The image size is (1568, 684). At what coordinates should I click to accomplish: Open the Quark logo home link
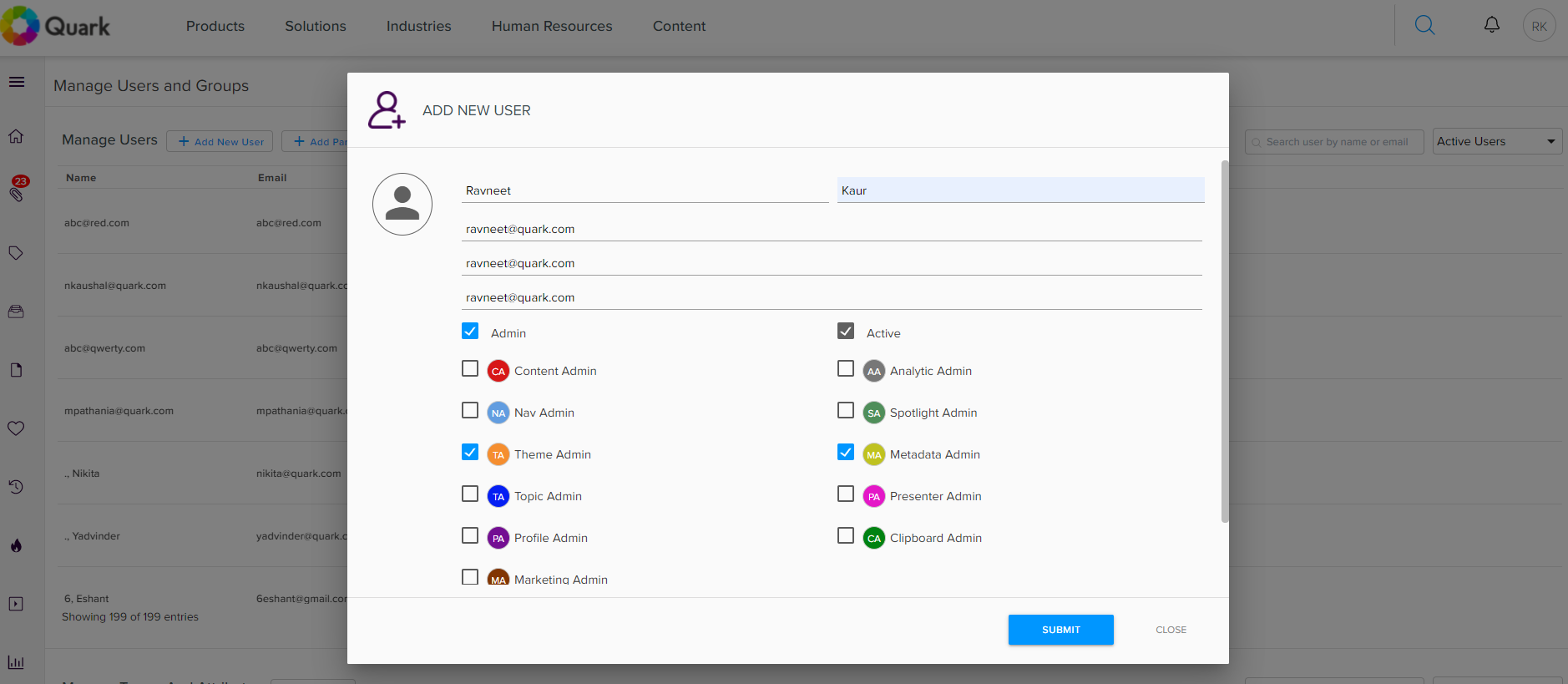pos(56,26)
